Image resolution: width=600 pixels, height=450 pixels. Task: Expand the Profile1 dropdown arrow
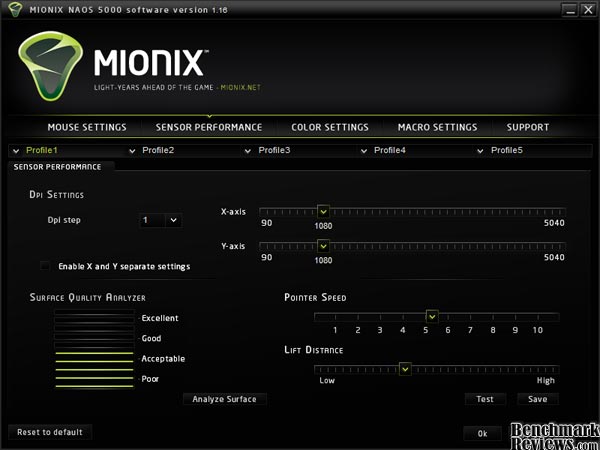16,151
